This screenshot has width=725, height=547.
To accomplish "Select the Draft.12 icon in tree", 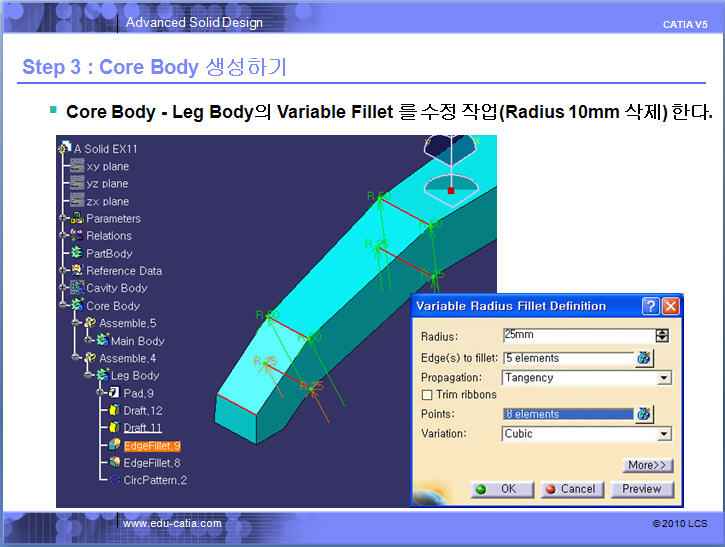I will (x=115, y=411).
